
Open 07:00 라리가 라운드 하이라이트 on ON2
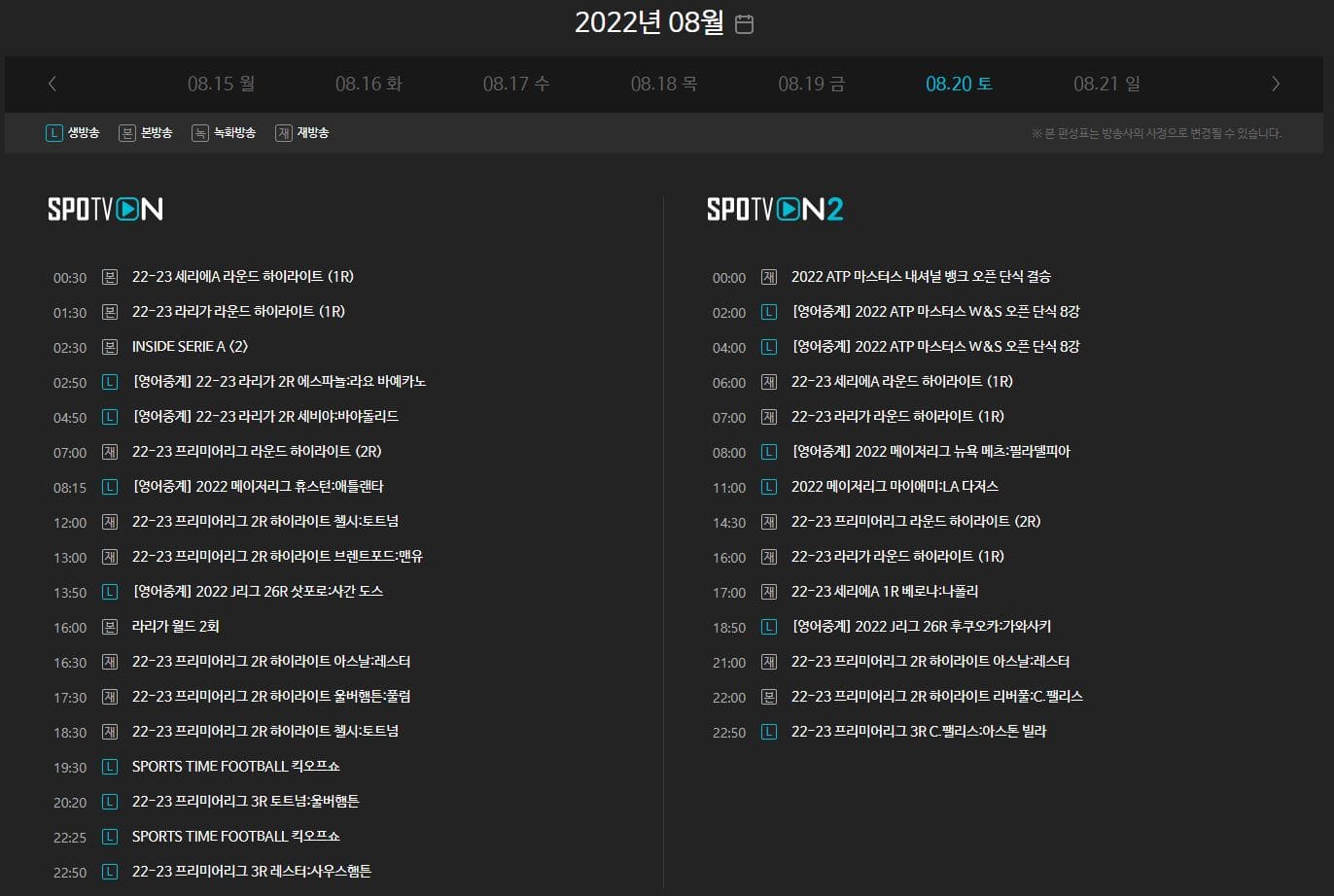[x=897, y=417]
